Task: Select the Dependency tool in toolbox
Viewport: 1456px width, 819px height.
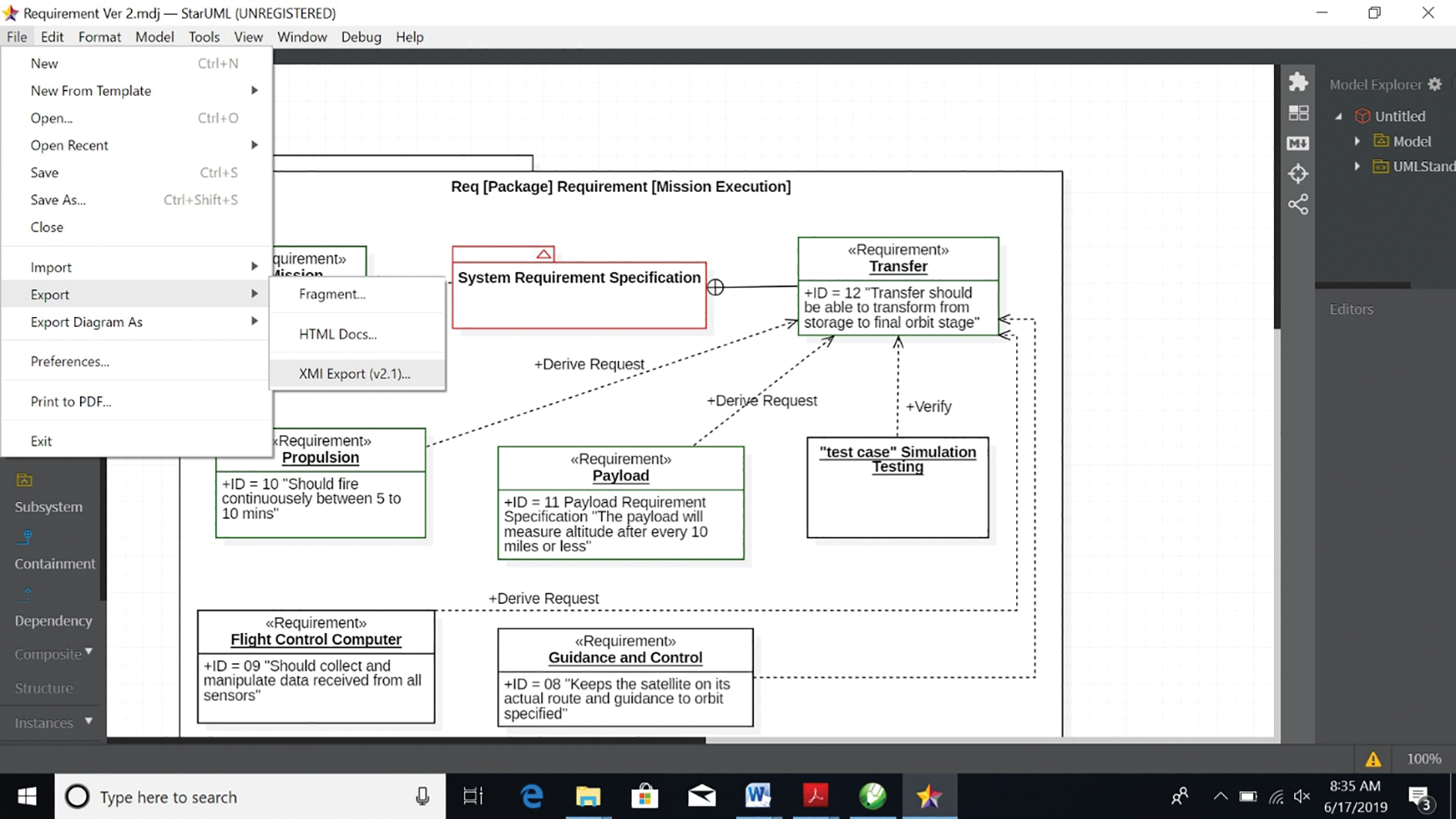Action: [x=53, y=620]
